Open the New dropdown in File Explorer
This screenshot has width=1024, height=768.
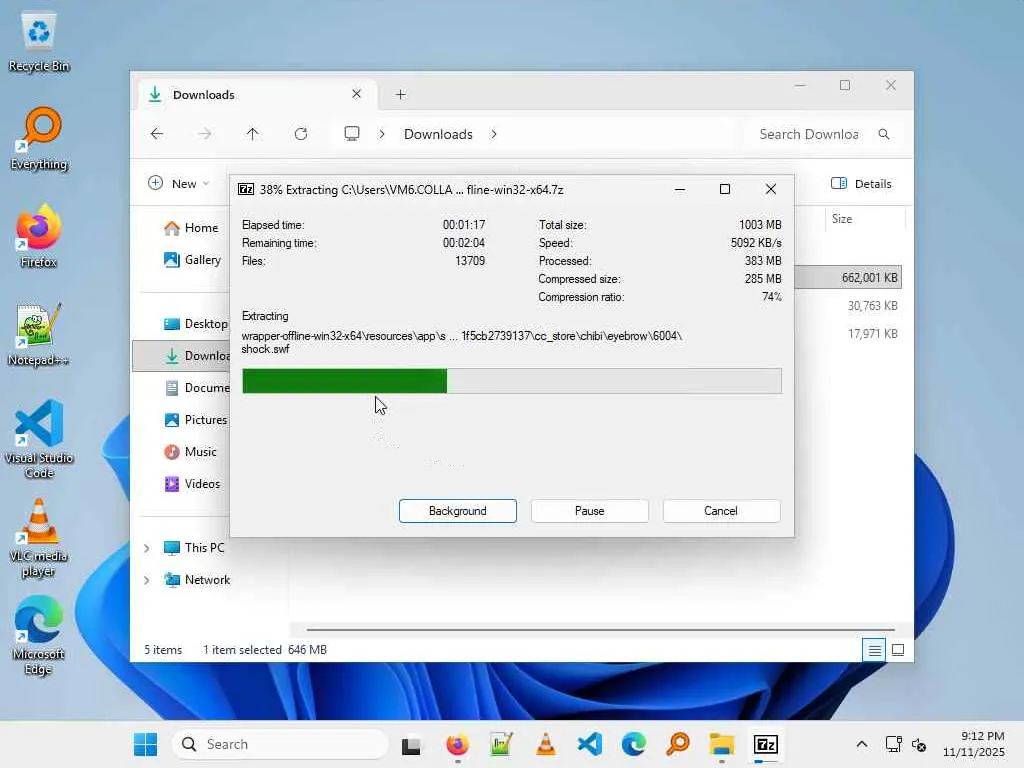pyautogui.click(x=179, y=184)
